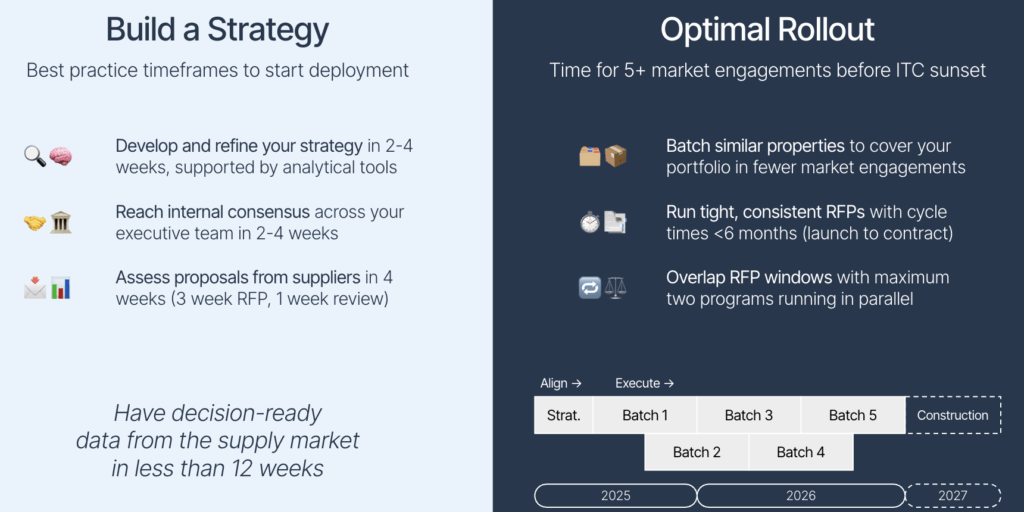1024x512 pixels.
Task: Click the Batch 1 timeline block
Action: tap(645, 415)
